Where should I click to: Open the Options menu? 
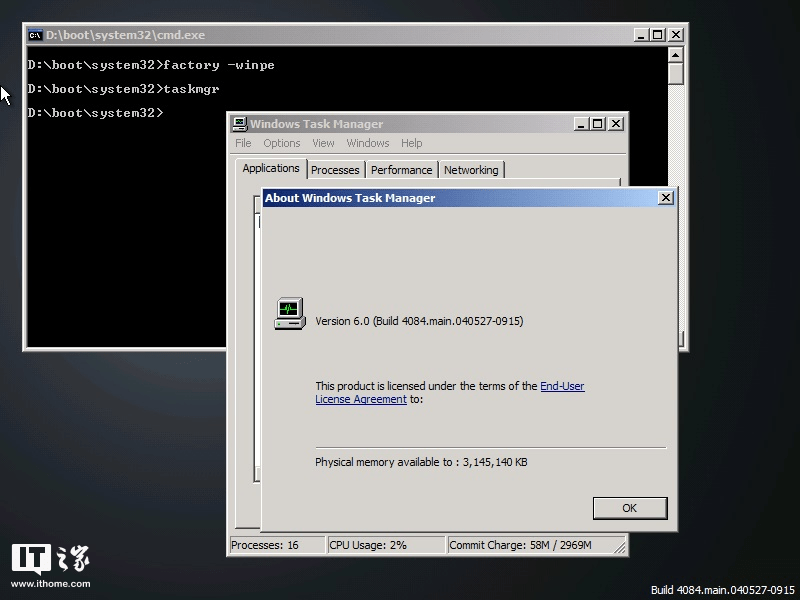point(281,143)
